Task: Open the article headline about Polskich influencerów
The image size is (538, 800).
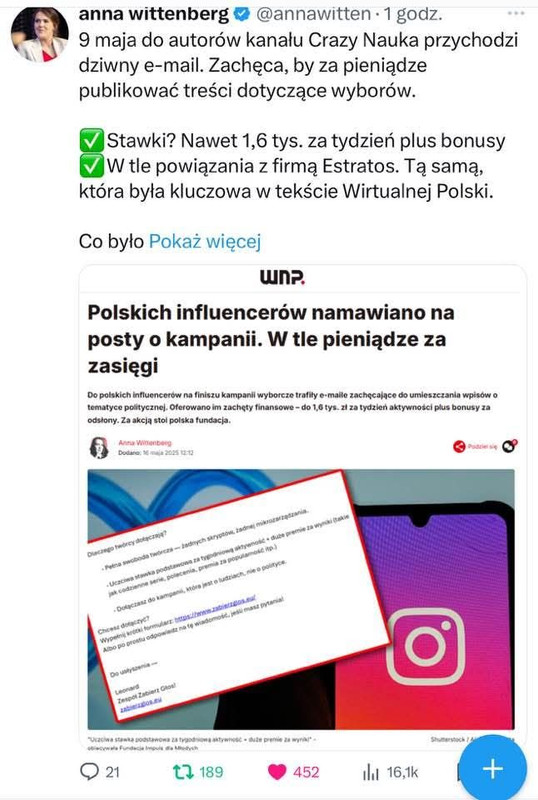Action: pyautogui.click(x=271, y=339)
